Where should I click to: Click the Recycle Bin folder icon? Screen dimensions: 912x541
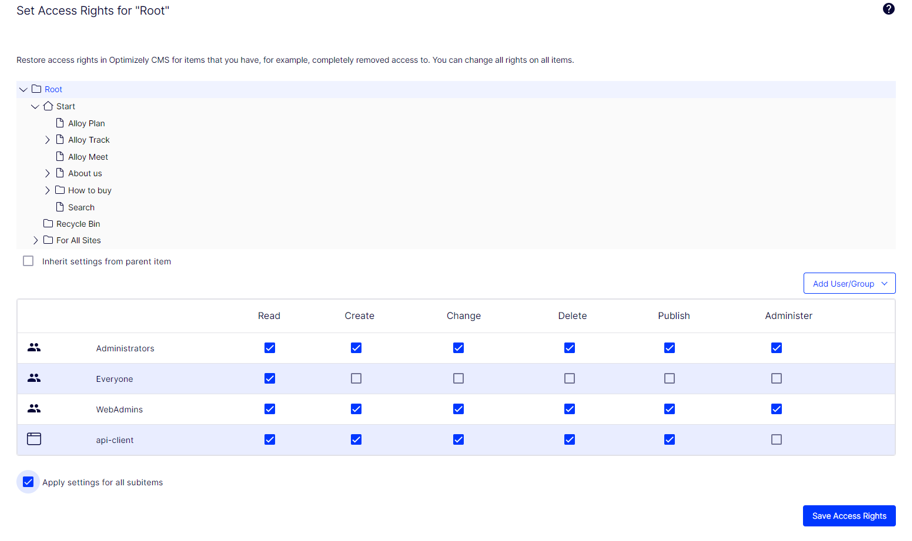pos(47,224)
